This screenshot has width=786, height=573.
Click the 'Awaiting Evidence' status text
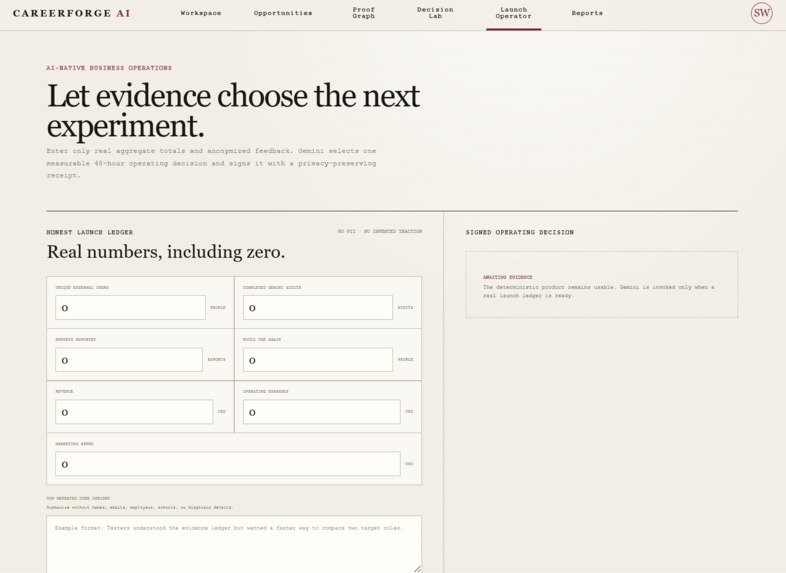click(x=507, y=277)
